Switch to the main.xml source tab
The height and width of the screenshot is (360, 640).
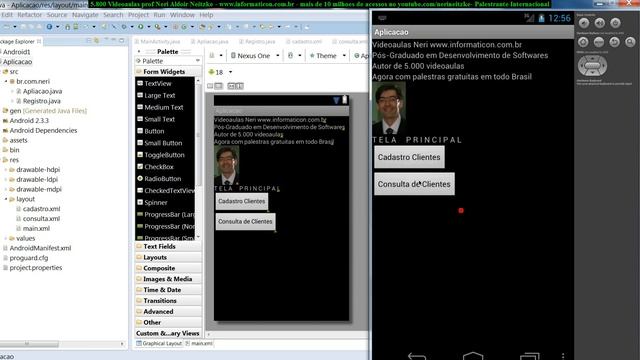pos(199,344)
